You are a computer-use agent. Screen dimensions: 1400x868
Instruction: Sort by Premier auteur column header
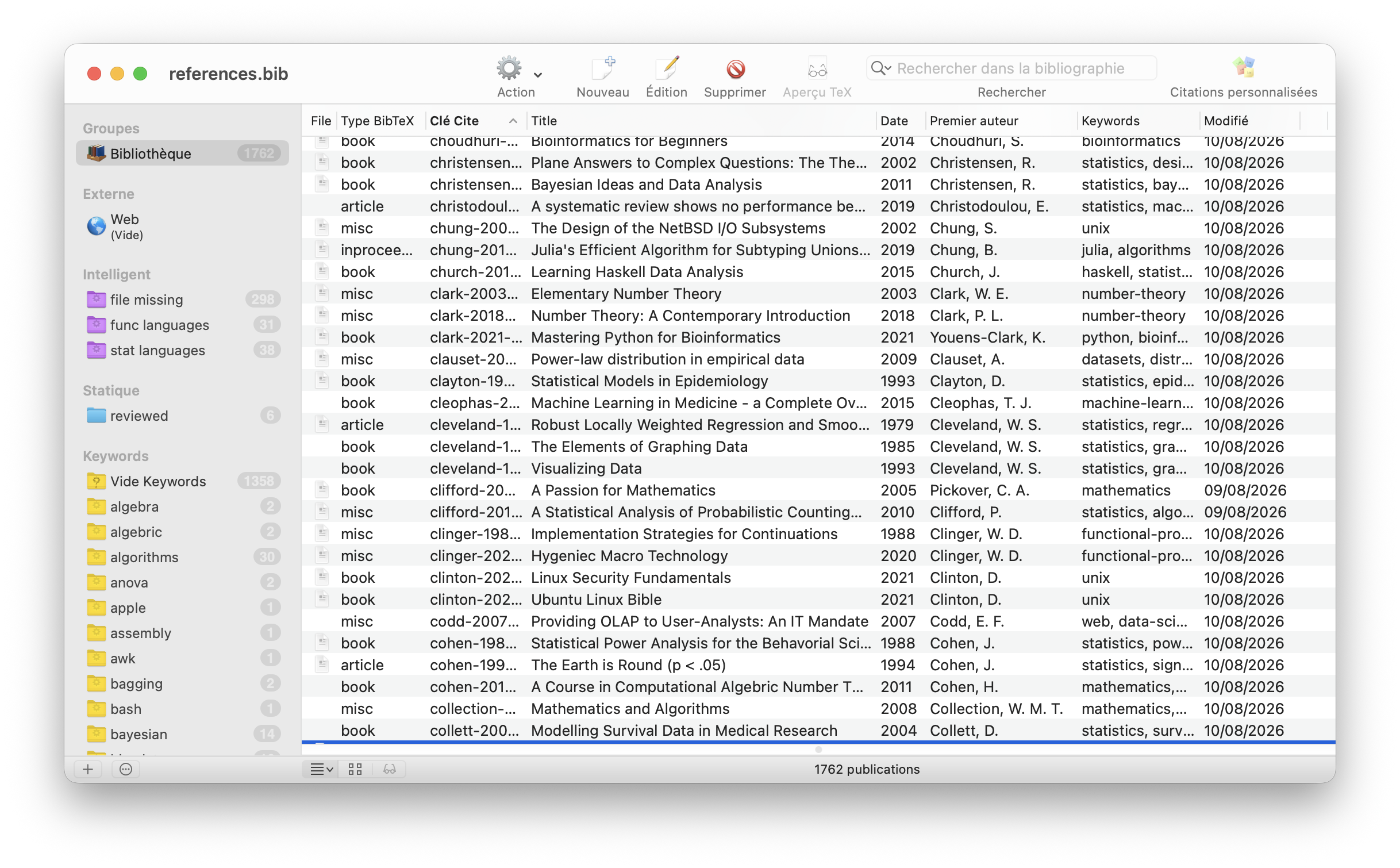tap(1001, 121)
